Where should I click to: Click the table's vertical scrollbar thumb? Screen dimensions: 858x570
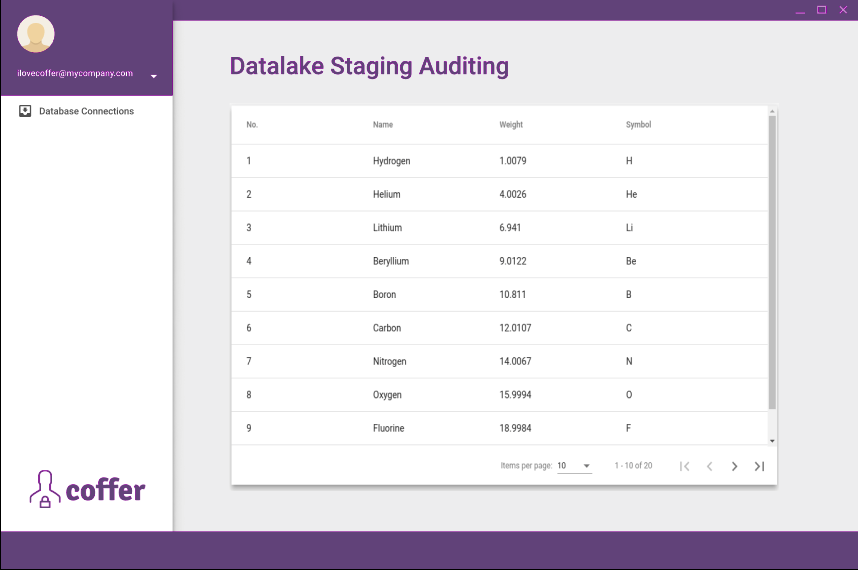[772, 263]
